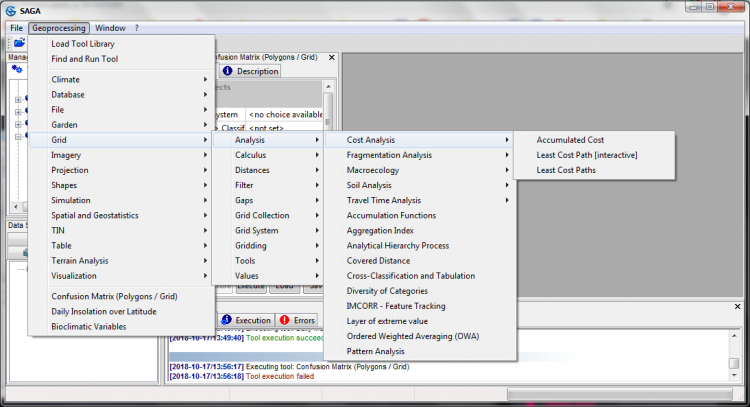Image resolution: width=750 pixels, height=407 pixels.
Task: Open the Soil Analysis submenu
Action: [420, 185]
